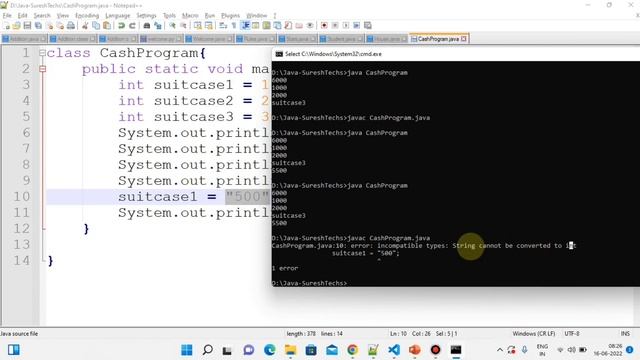Click the Paste clipboard toolbar icon
This screenshot has width=640, height=360.
[x=107, y=25]
